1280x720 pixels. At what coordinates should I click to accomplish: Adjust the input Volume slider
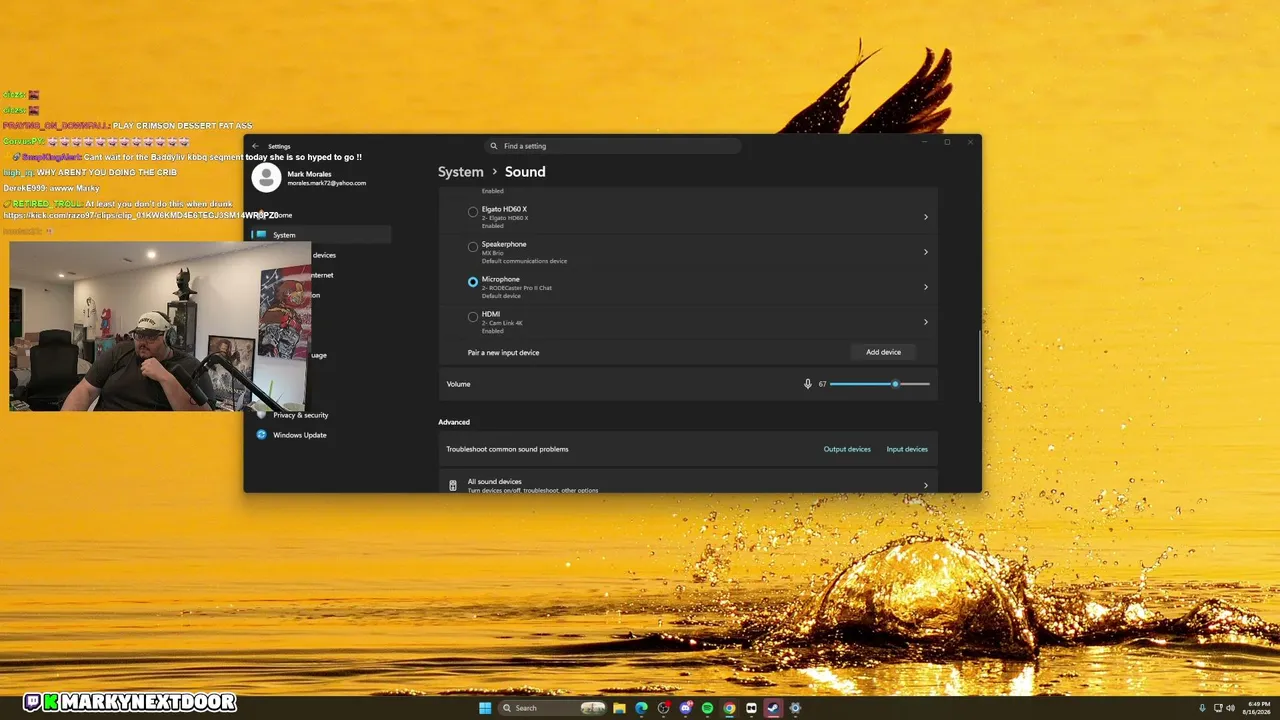coord(880,384)
